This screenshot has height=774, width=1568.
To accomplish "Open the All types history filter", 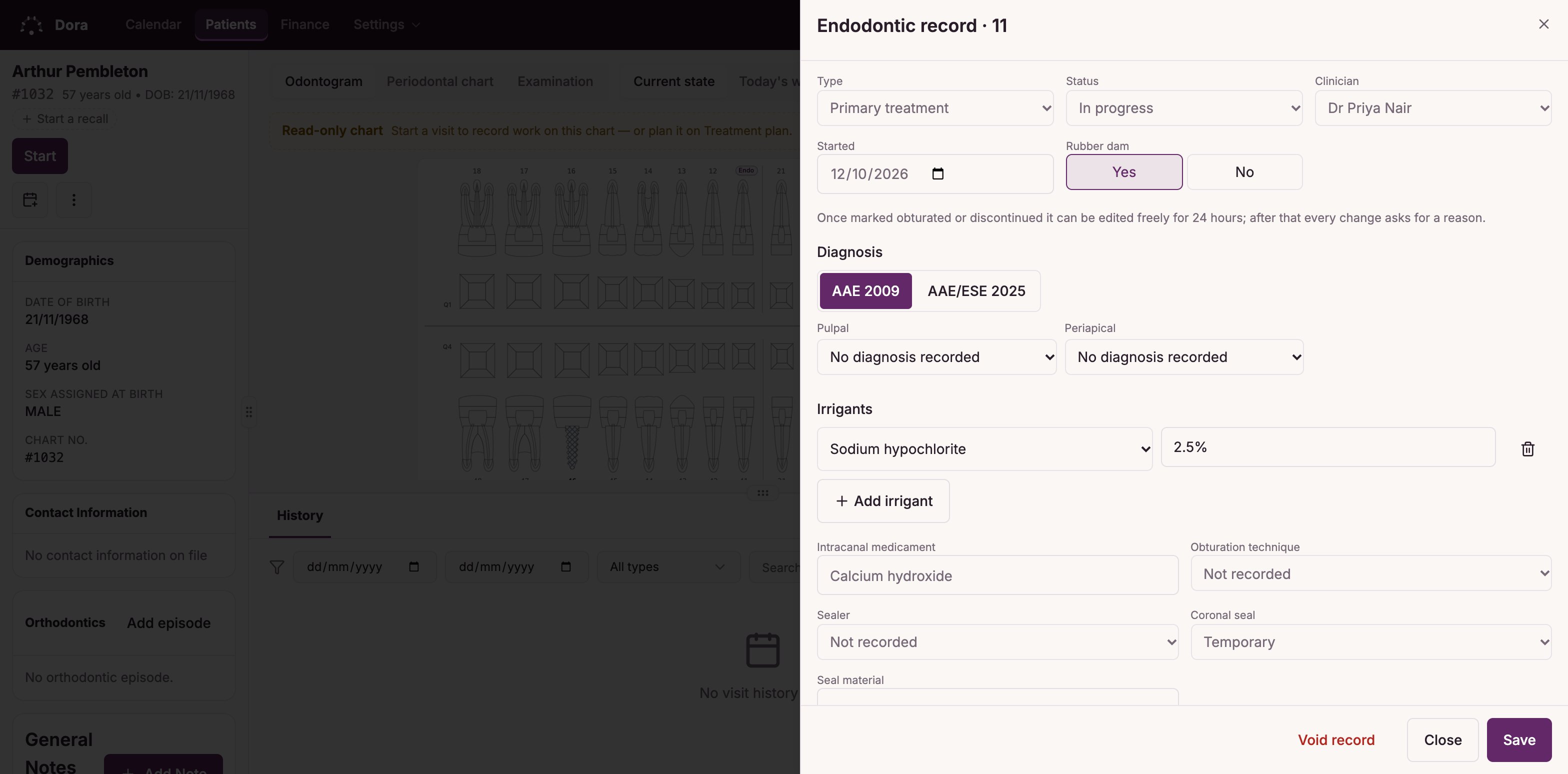I will [668, 567].
